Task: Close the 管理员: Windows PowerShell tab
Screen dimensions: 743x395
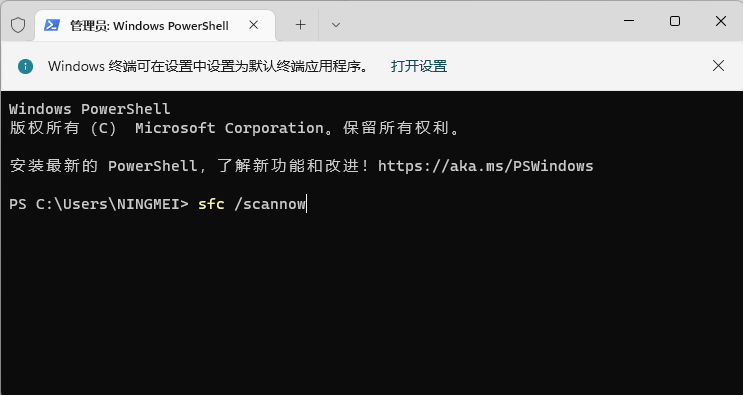Action: coord(254,25)
